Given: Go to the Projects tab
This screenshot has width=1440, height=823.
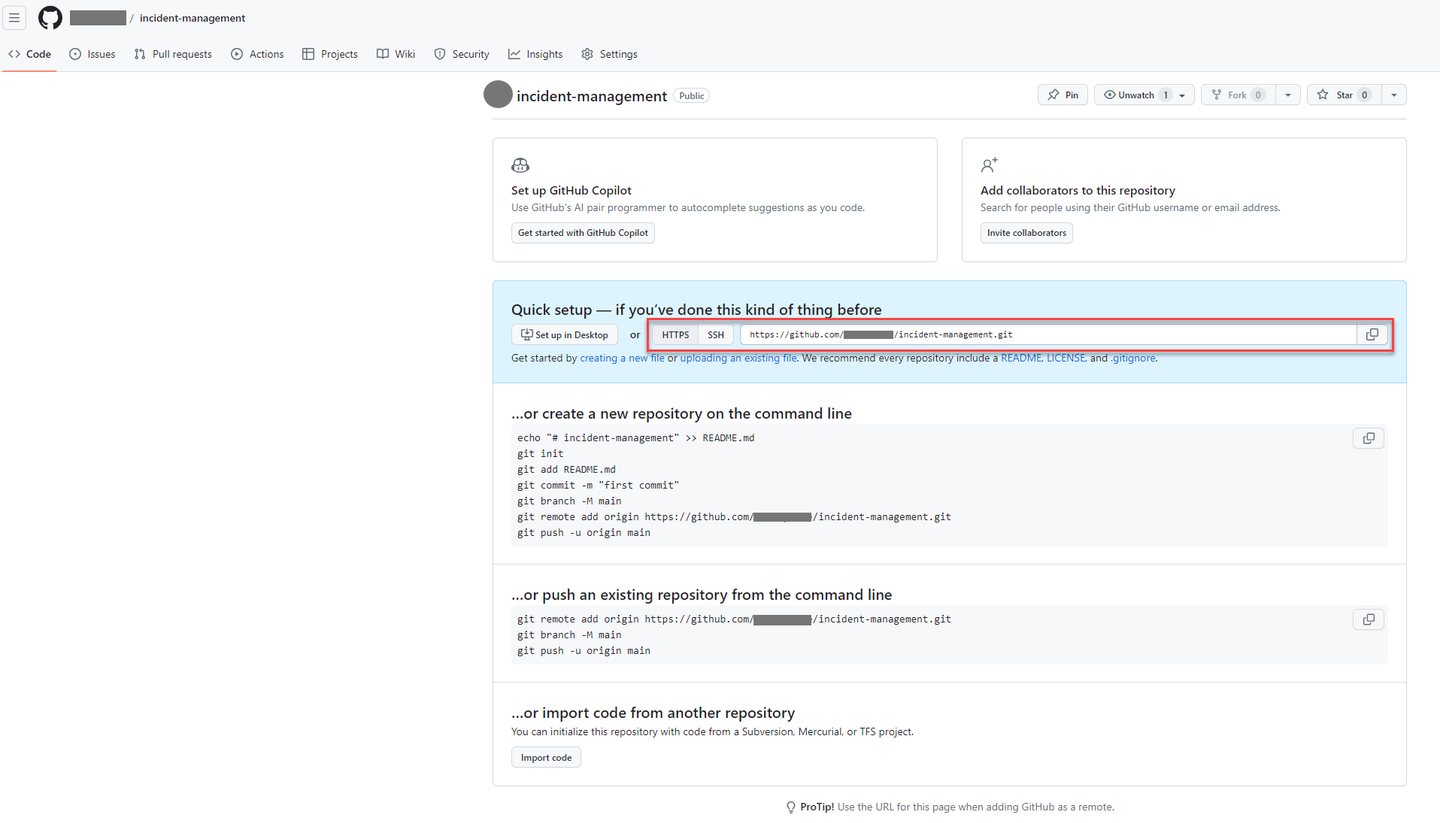Looking at the screenshot, I should tap(330, 54).
